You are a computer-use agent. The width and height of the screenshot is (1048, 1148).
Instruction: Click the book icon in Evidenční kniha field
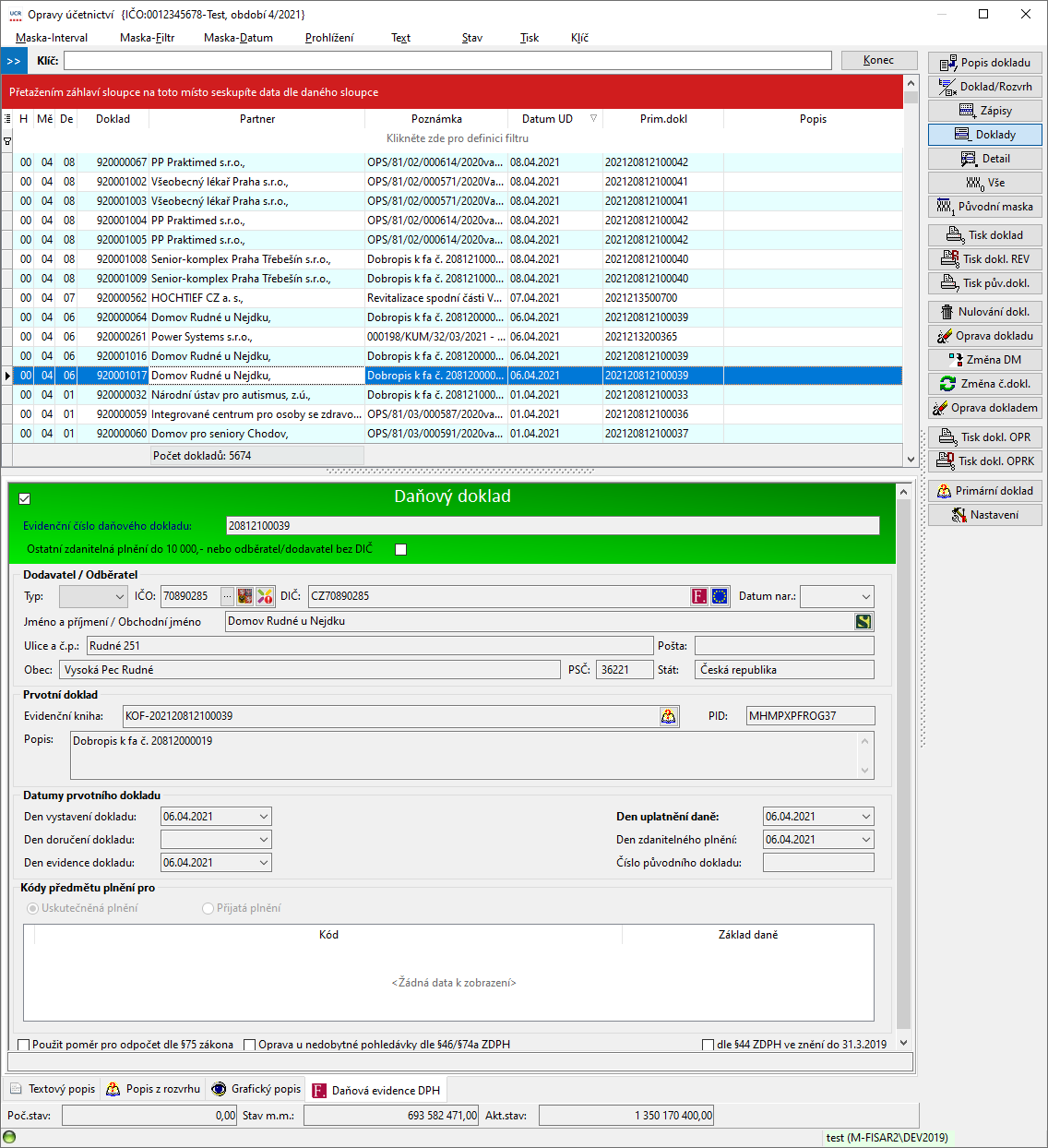(x=669, y=716)
